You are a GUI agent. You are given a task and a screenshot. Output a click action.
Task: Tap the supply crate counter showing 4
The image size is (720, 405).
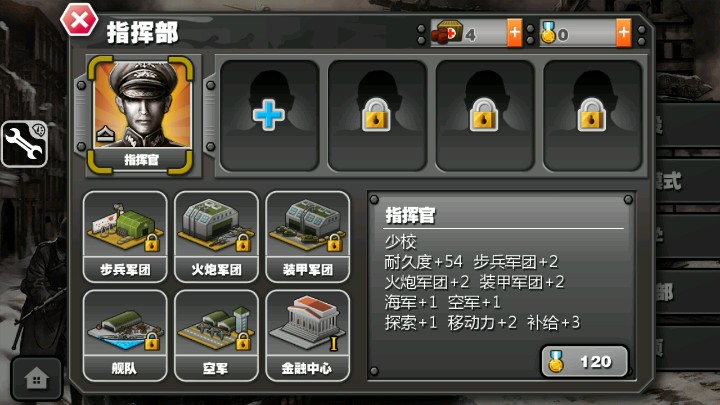coord(469,33)
